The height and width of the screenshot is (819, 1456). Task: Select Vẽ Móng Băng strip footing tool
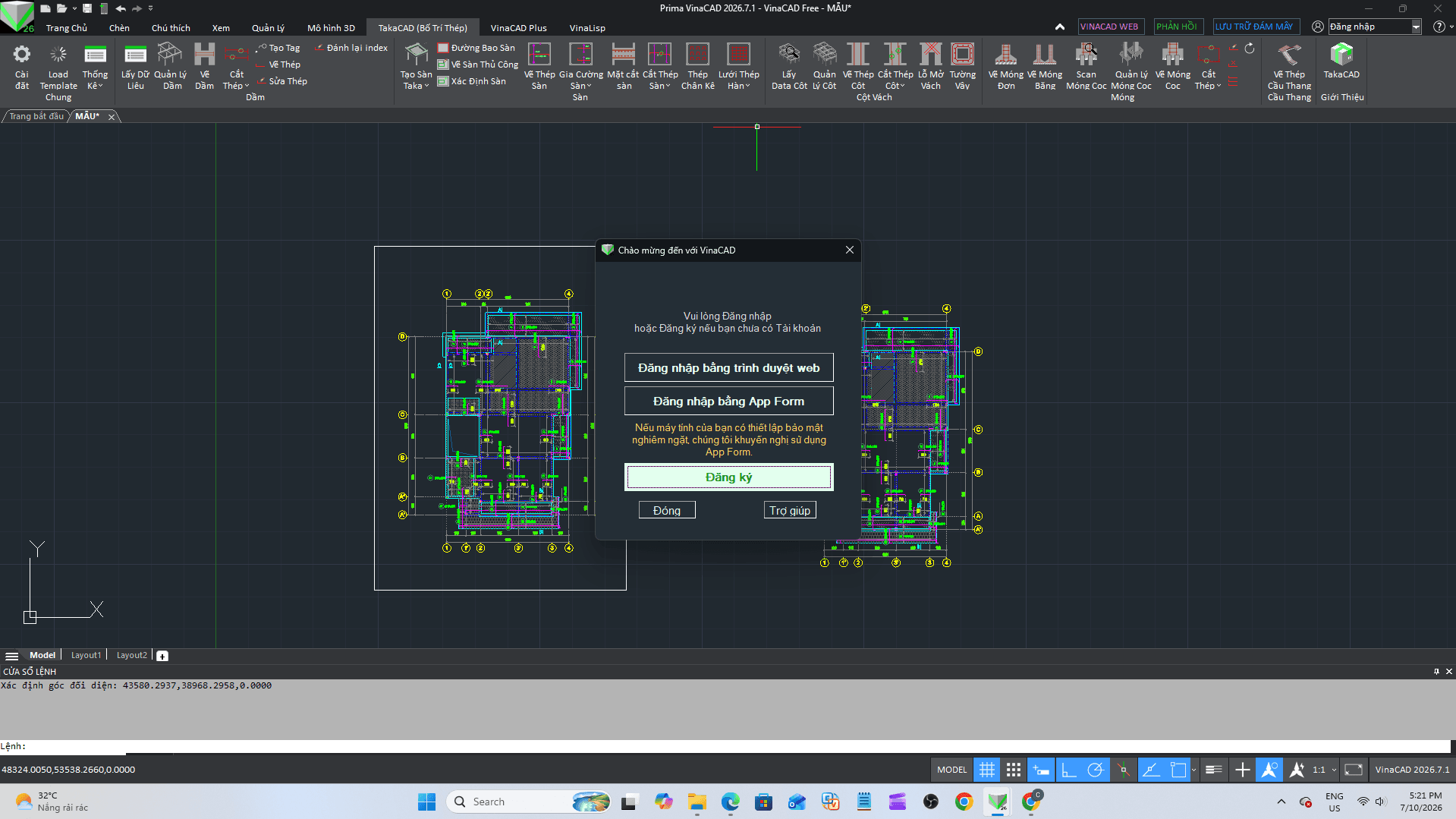1045,66
